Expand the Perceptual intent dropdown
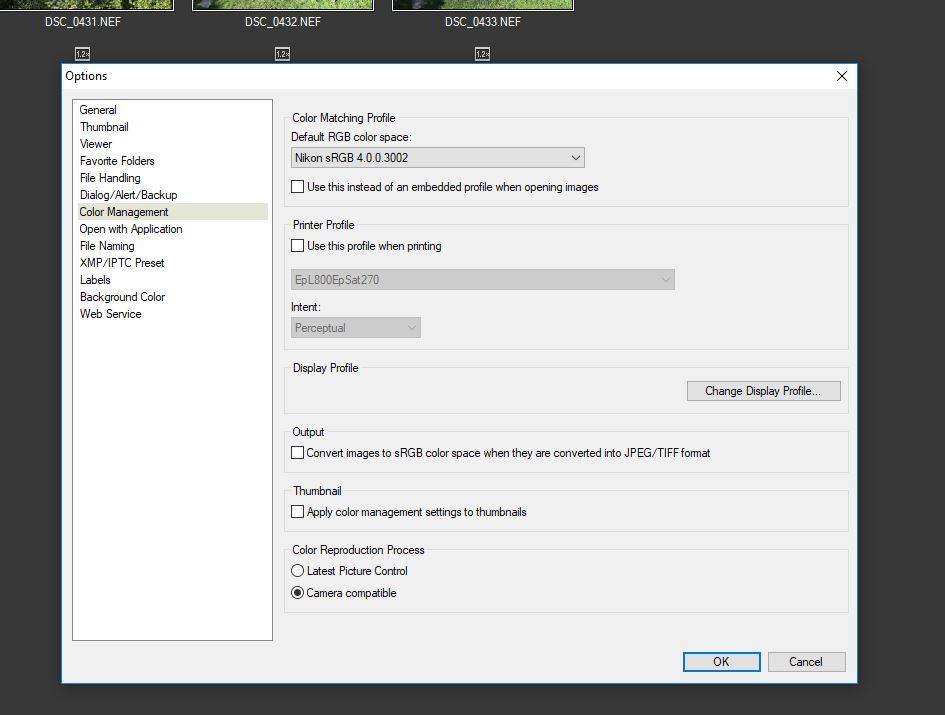 point(356,328)
